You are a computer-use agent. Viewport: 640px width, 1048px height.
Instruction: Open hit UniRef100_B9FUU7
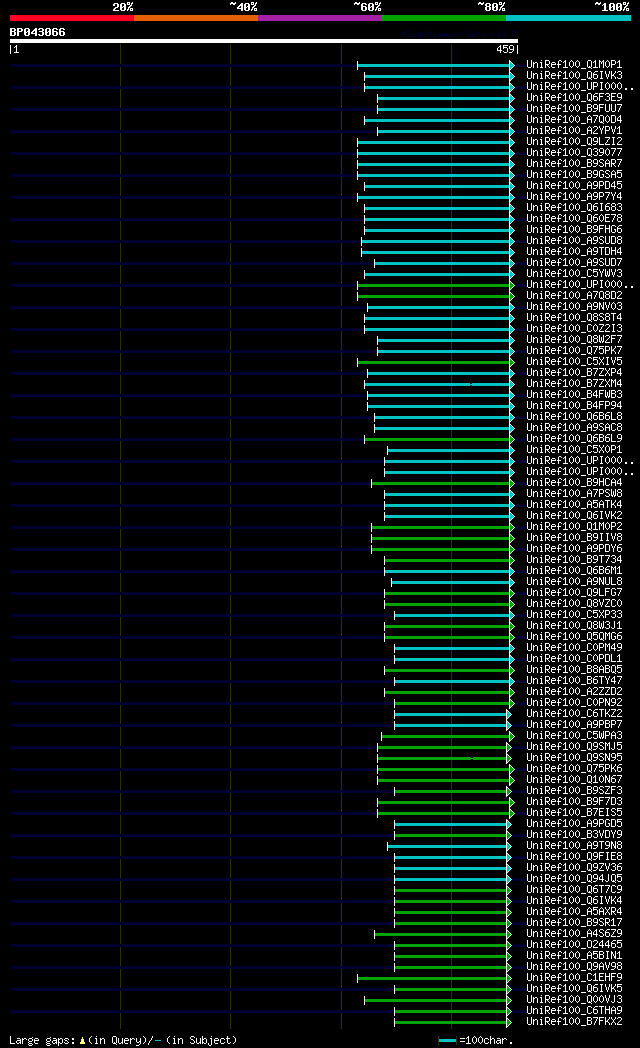pyautogui.click(x=574, y=108)
